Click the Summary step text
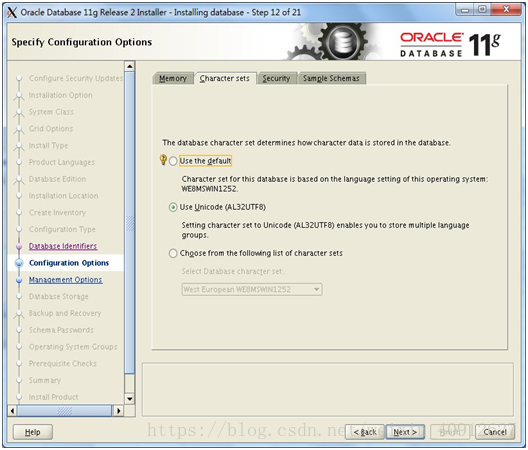 pos(45,380)
